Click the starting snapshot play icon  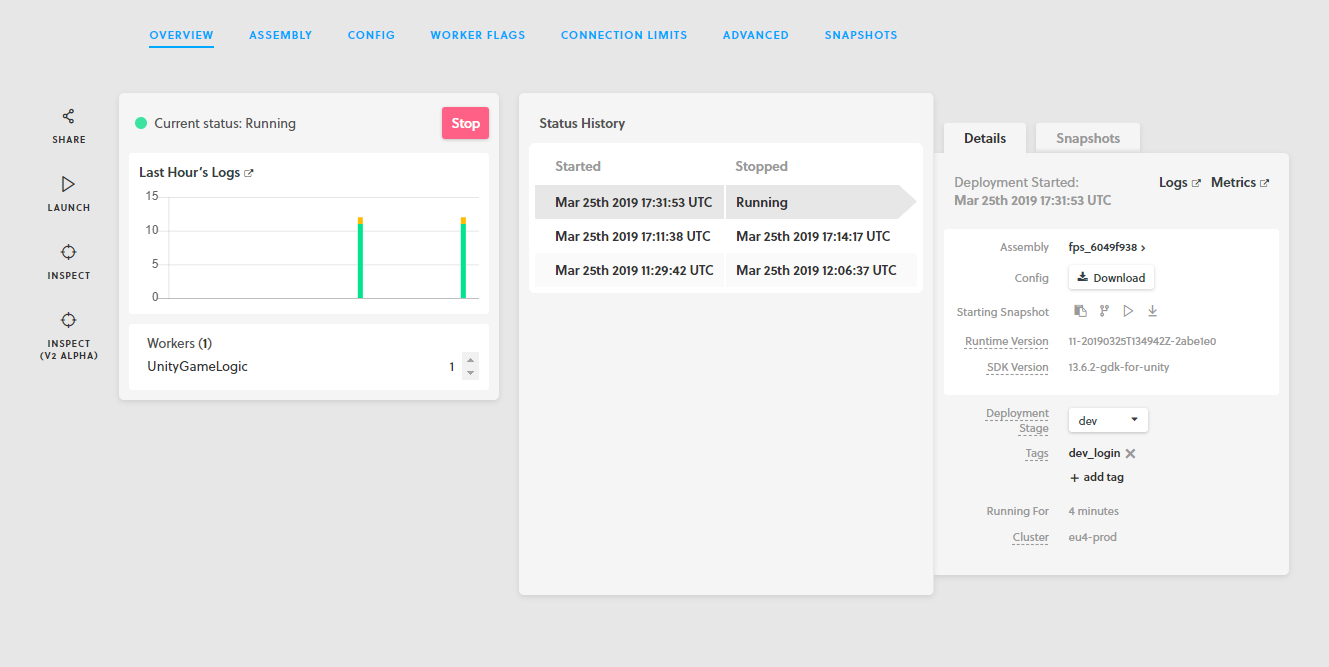click(1128, 311)
